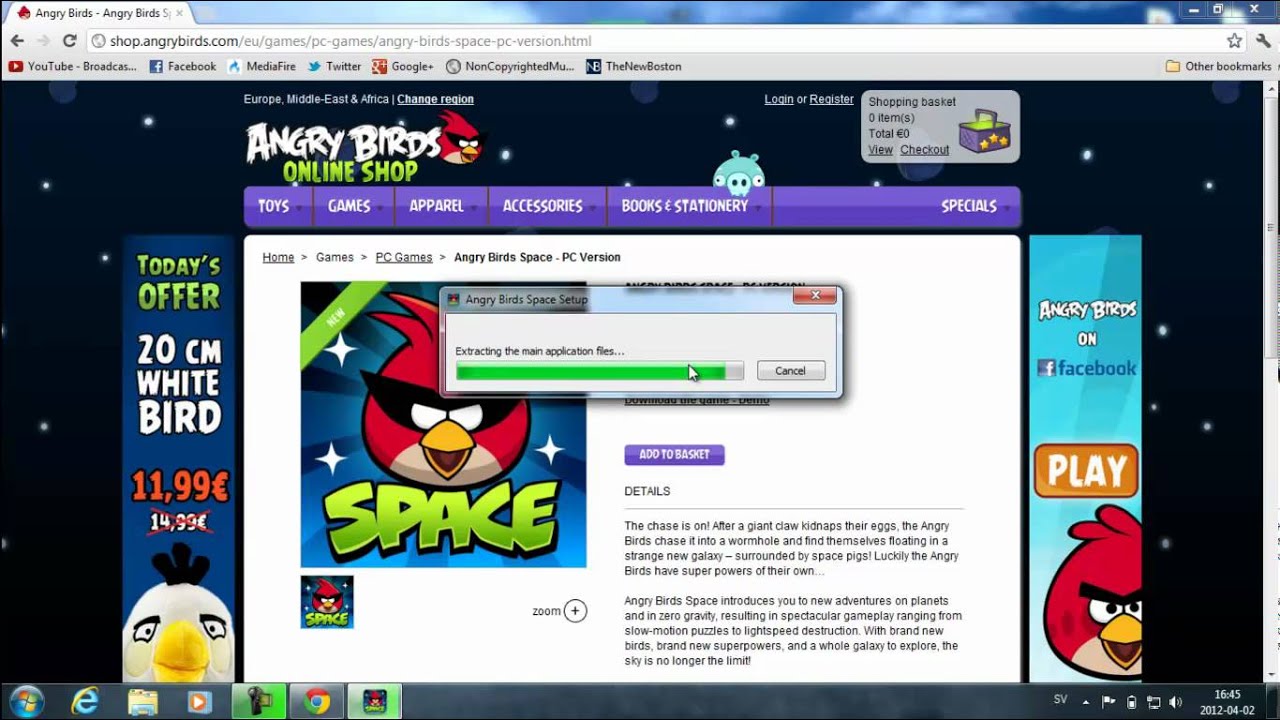Click the Home breadcrumb link

[x=278, y=257]
